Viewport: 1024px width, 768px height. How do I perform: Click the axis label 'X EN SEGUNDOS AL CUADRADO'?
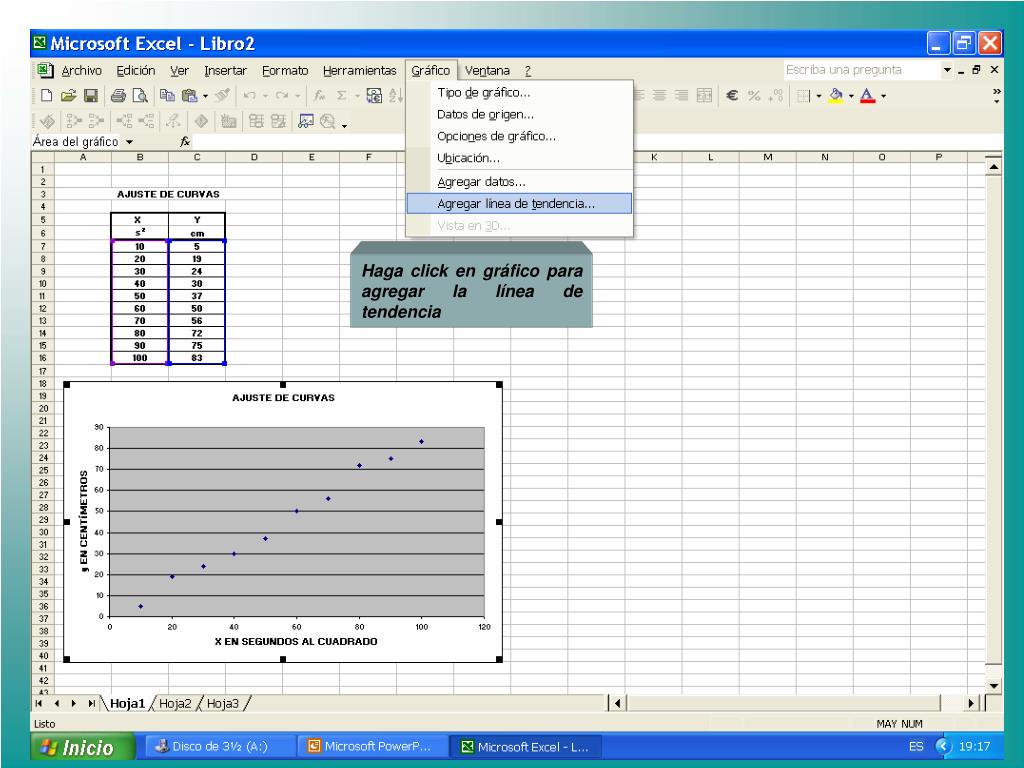(296, 642)
